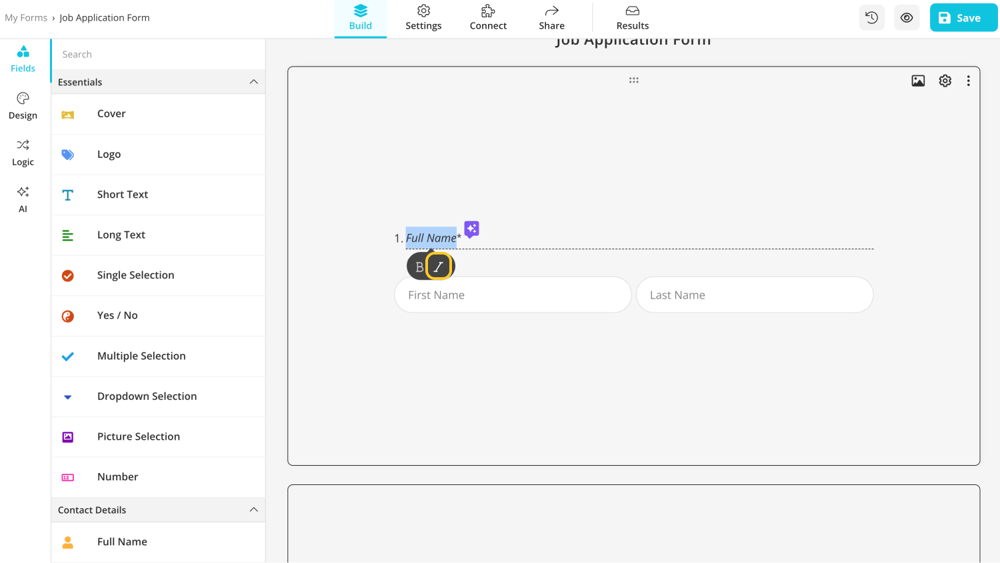Open the Settings tab
Screen dimensions: 1000x563
point(423,18)
